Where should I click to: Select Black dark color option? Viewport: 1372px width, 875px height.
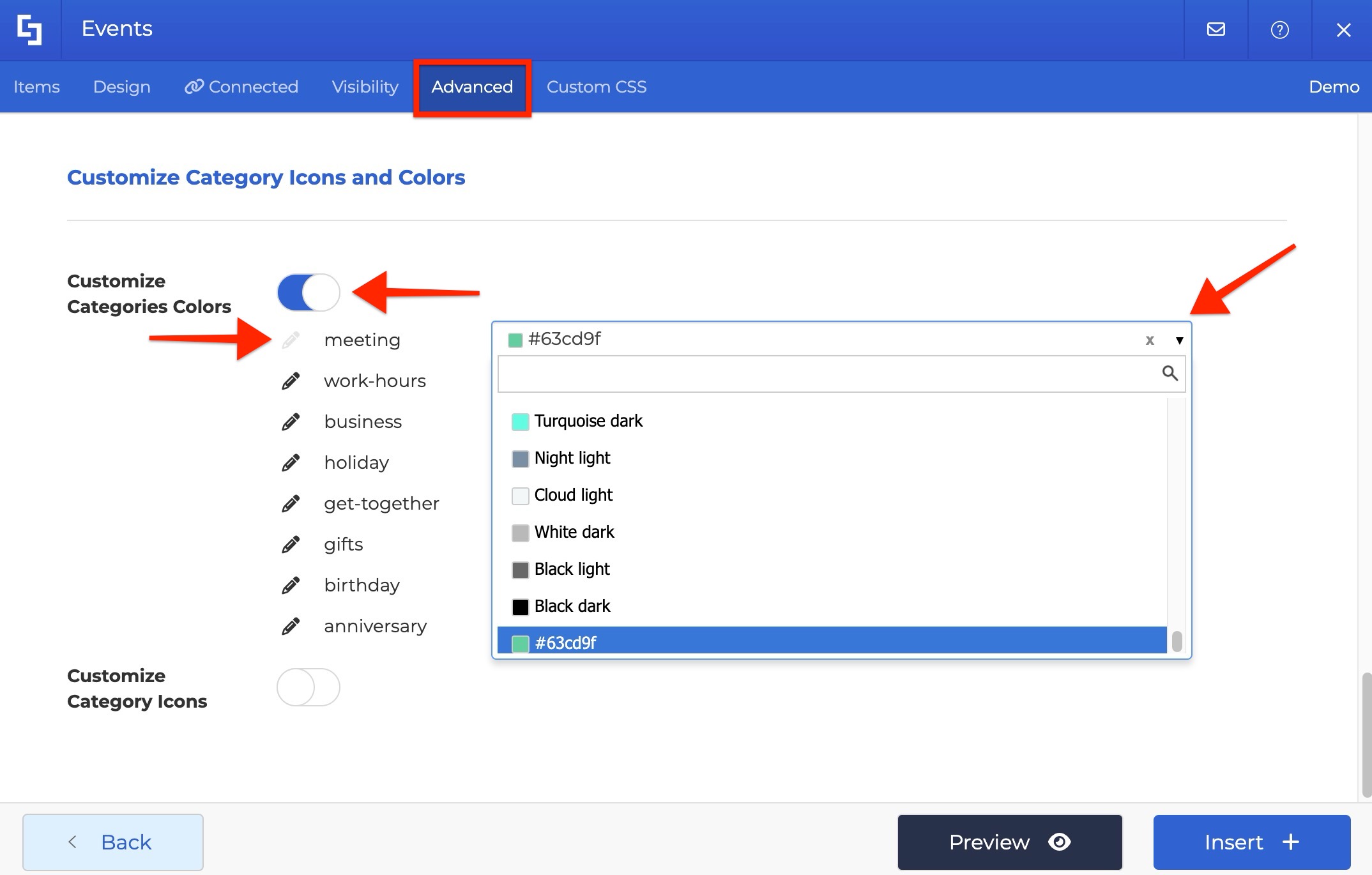click(572, 606)
